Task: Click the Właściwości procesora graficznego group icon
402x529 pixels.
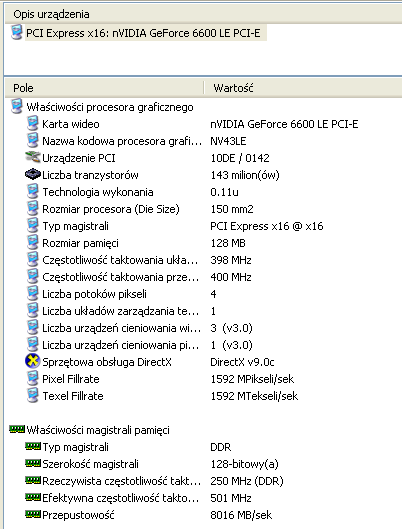Action: coord(16,106)
